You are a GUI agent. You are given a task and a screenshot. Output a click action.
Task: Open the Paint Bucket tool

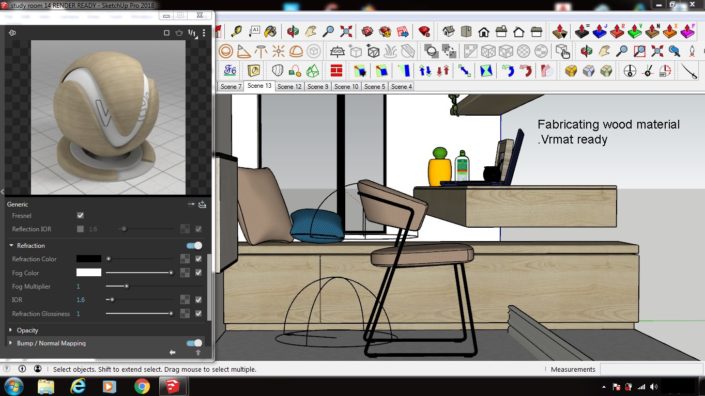coord(271,31)
